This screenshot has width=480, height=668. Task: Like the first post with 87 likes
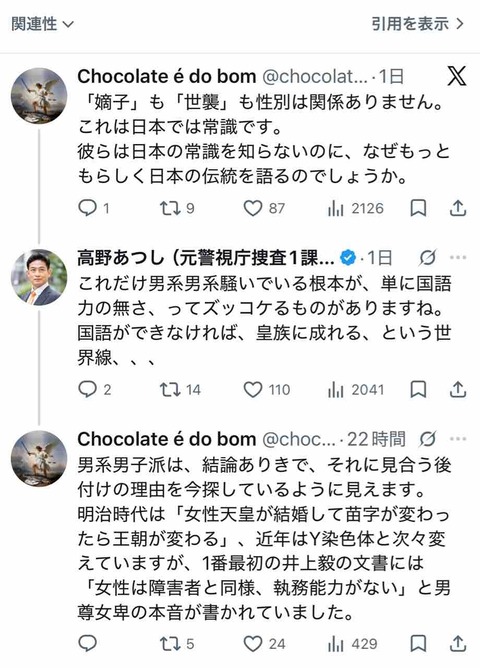[264, 208]
